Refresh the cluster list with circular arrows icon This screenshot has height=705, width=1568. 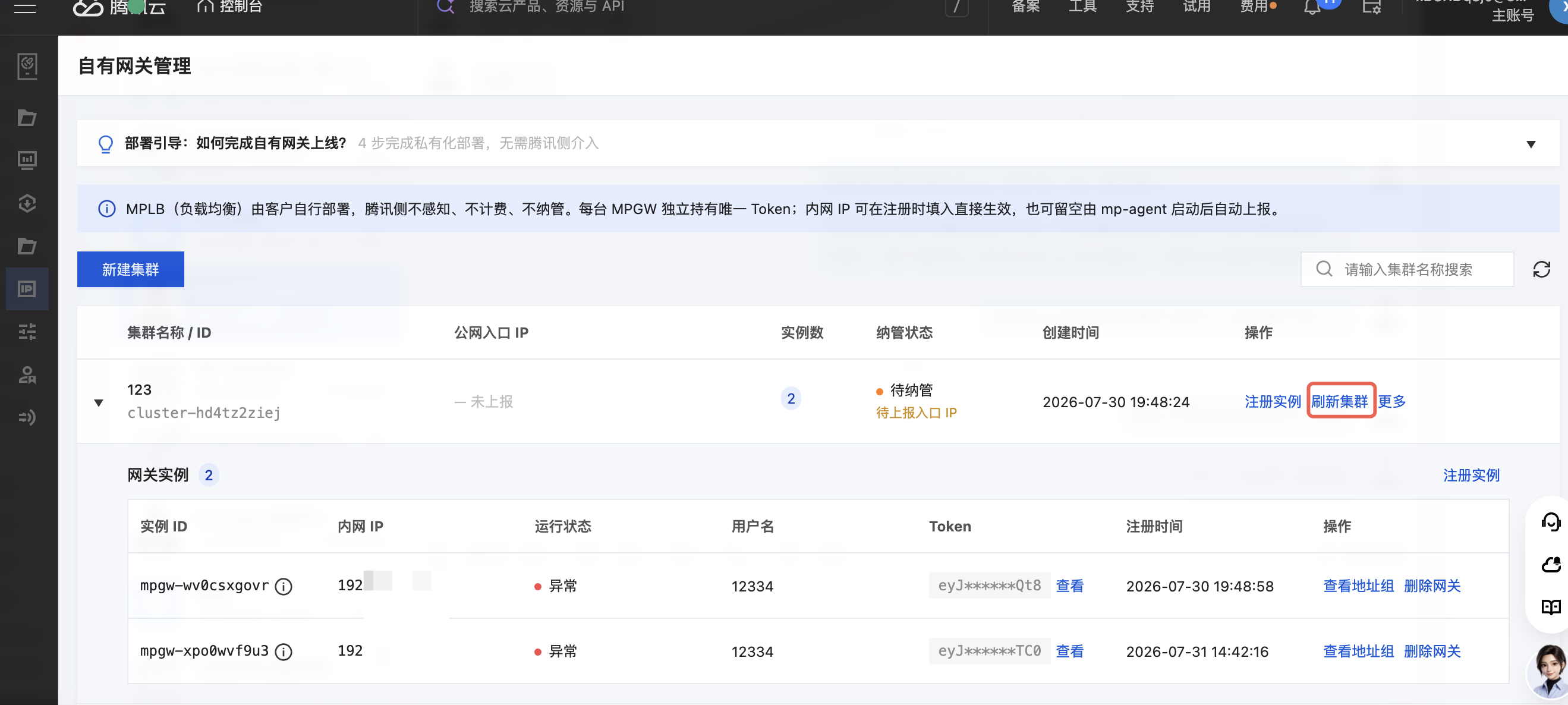pos(1541,269)
